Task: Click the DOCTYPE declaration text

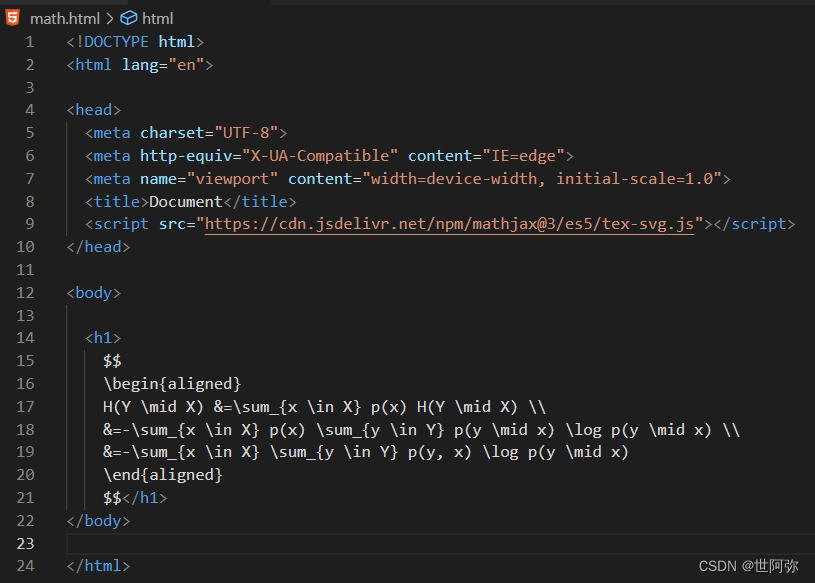Action: click(x=135, y=42)
